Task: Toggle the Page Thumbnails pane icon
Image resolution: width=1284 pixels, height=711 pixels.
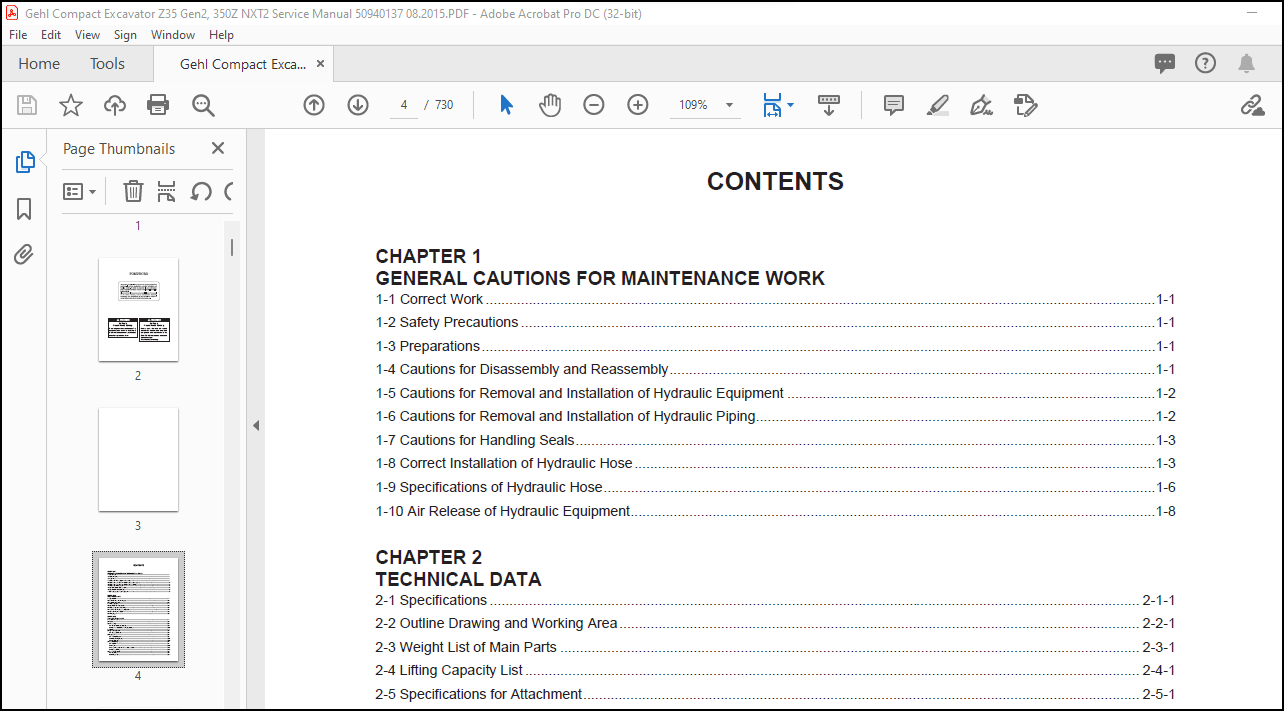Action: coord(25,162)
